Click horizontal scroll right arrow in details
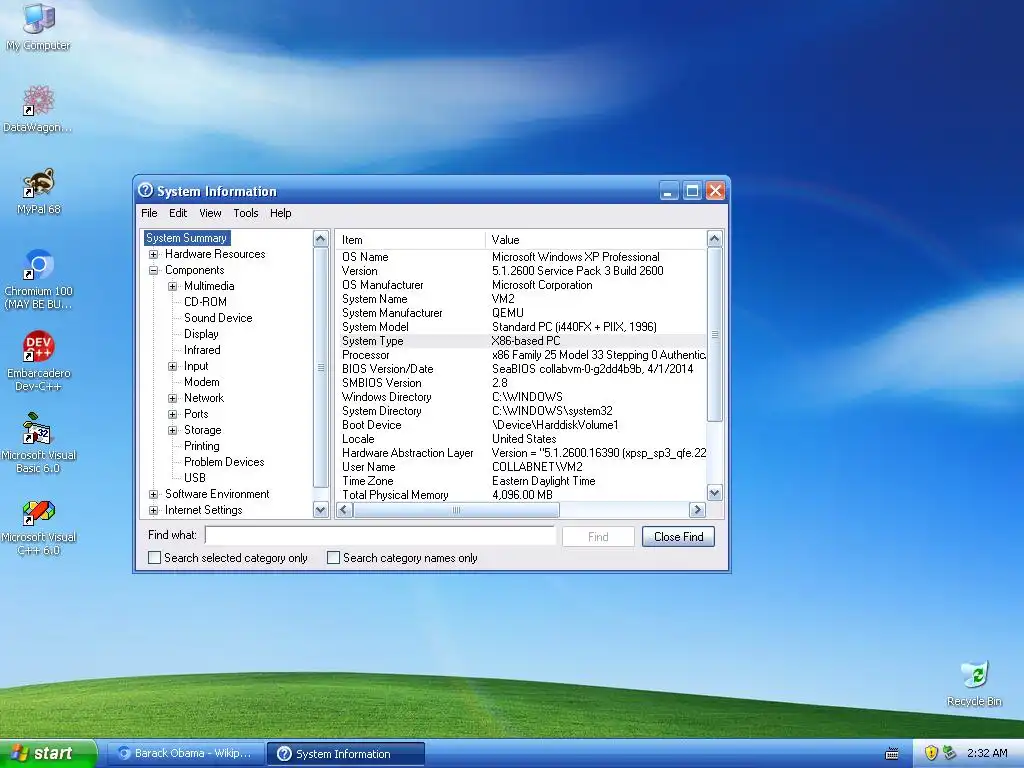 click(697, 510)
